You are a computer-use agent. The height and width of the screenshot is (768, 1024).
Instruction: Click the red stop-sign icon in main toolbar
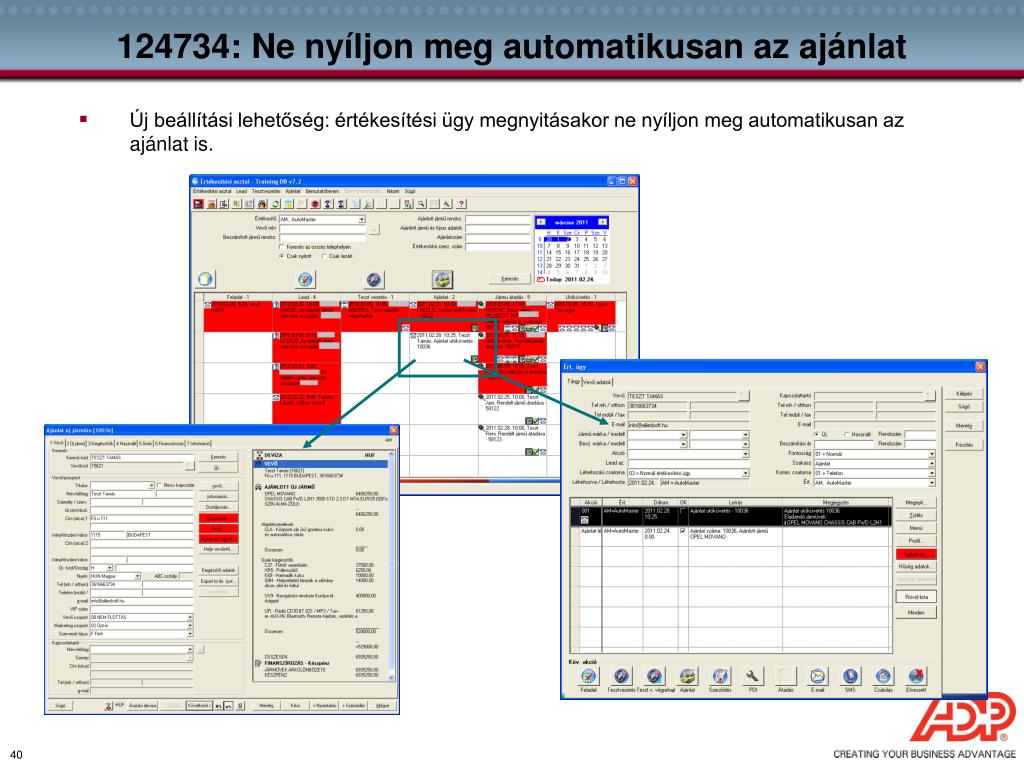[x=315, y=204]
